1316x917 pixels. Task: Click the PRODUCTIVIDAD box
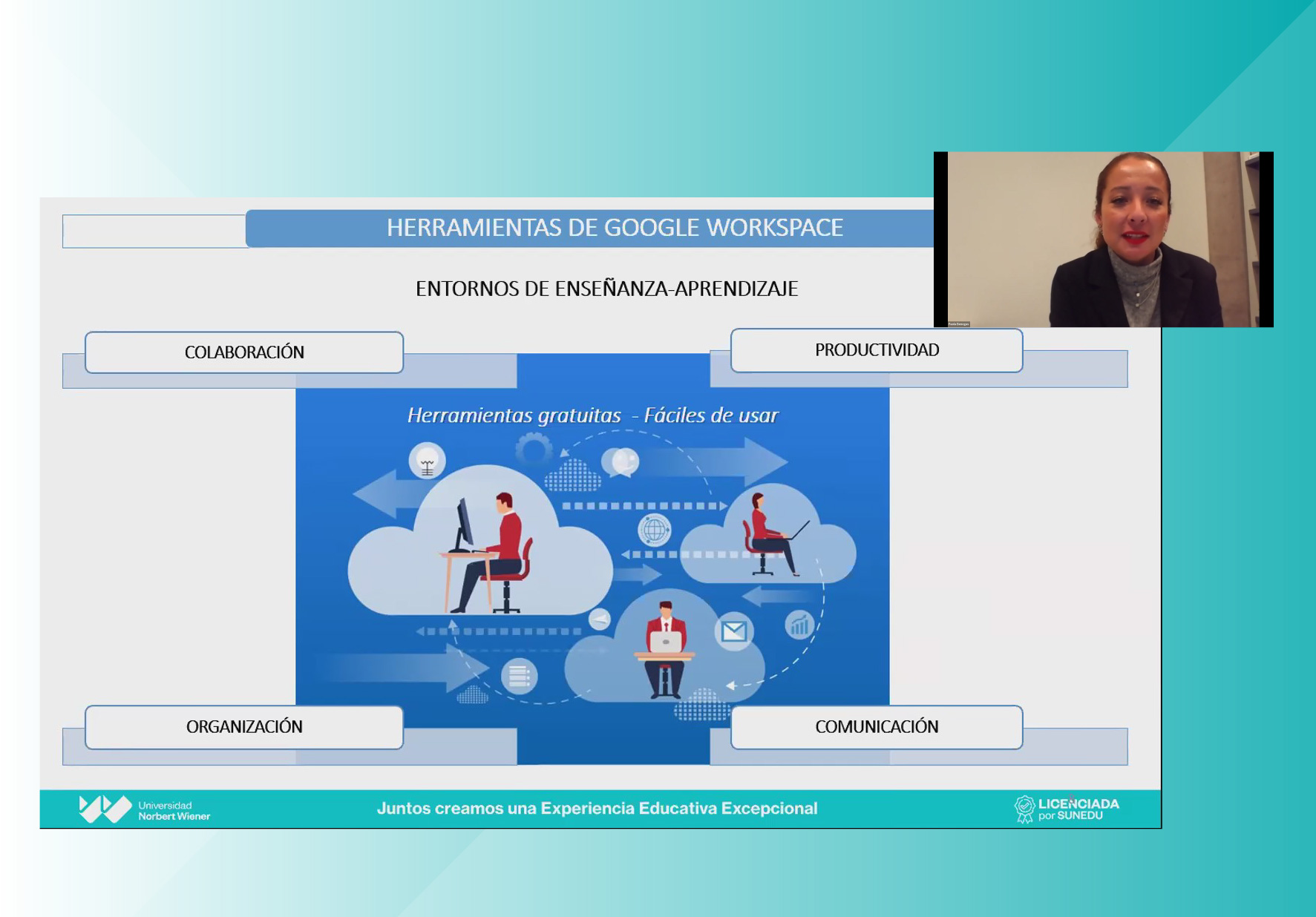[877, 350]
